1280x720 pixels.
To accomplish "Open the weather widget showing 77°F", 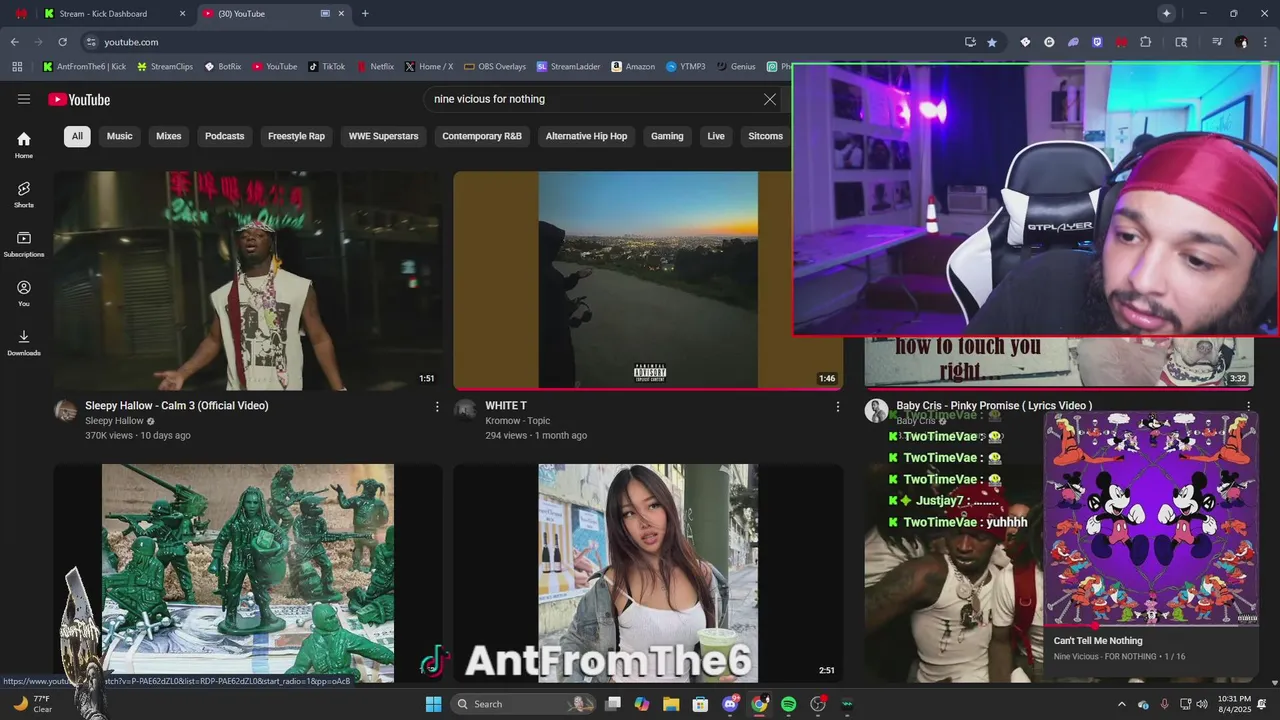I will (32, 704).
